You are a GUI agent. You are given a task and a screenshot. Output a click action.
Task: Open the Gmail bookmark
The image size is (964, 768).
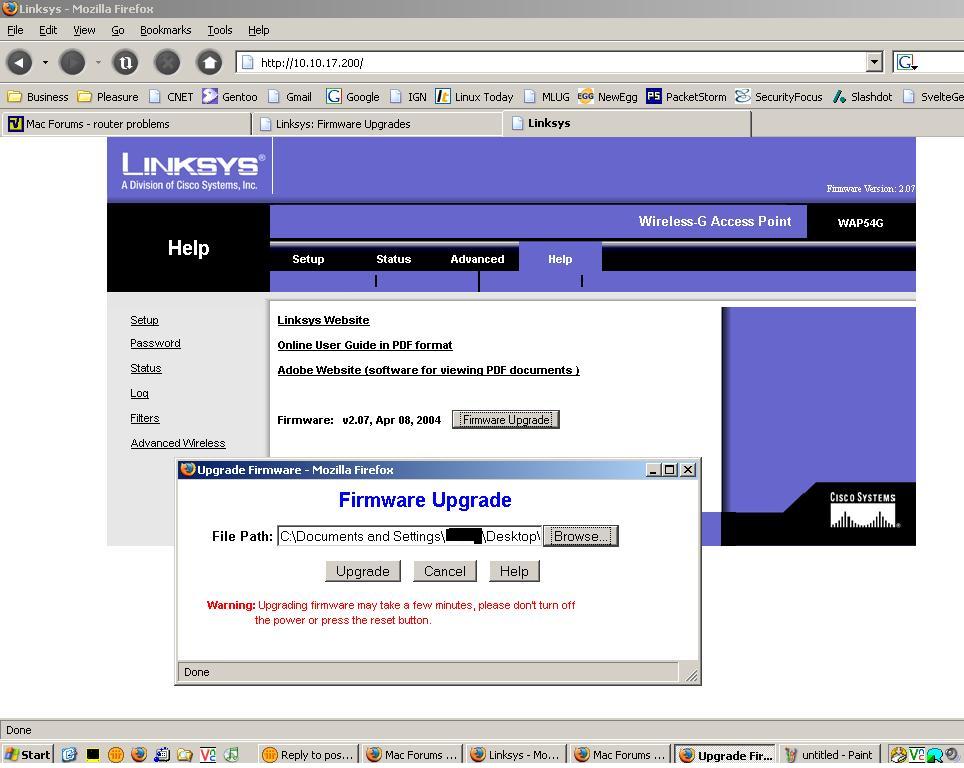(x=290, y=97)
